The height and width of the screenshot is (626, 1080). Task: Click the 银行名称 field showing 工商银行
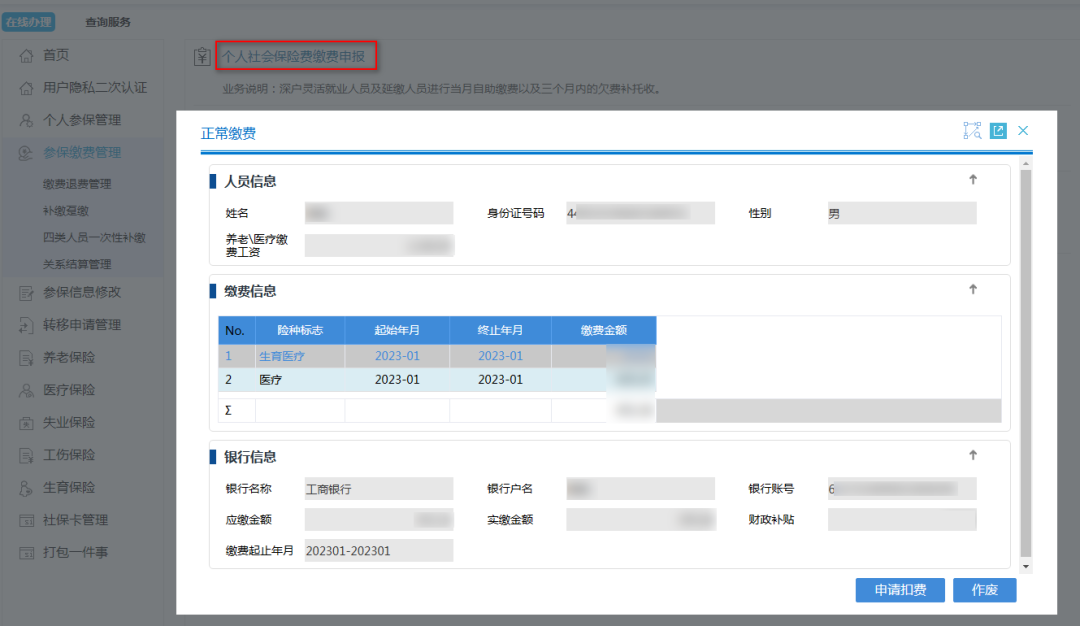tap(379, 489)
